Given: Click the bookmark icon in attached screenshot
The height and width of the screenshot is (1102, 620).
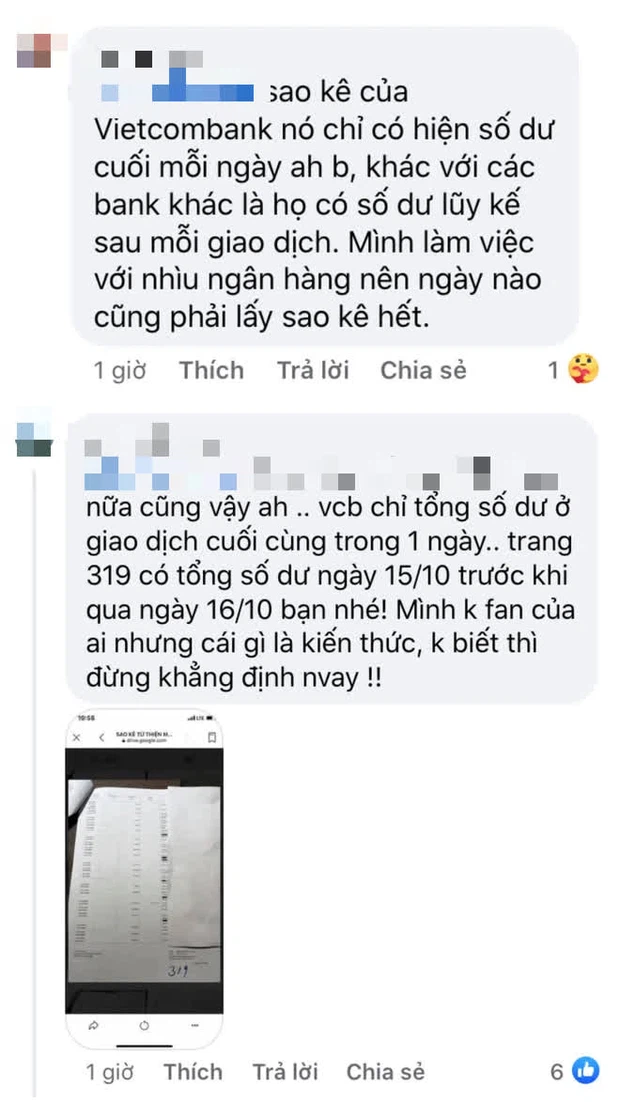Looking at the screenshot, I should 211,738.
